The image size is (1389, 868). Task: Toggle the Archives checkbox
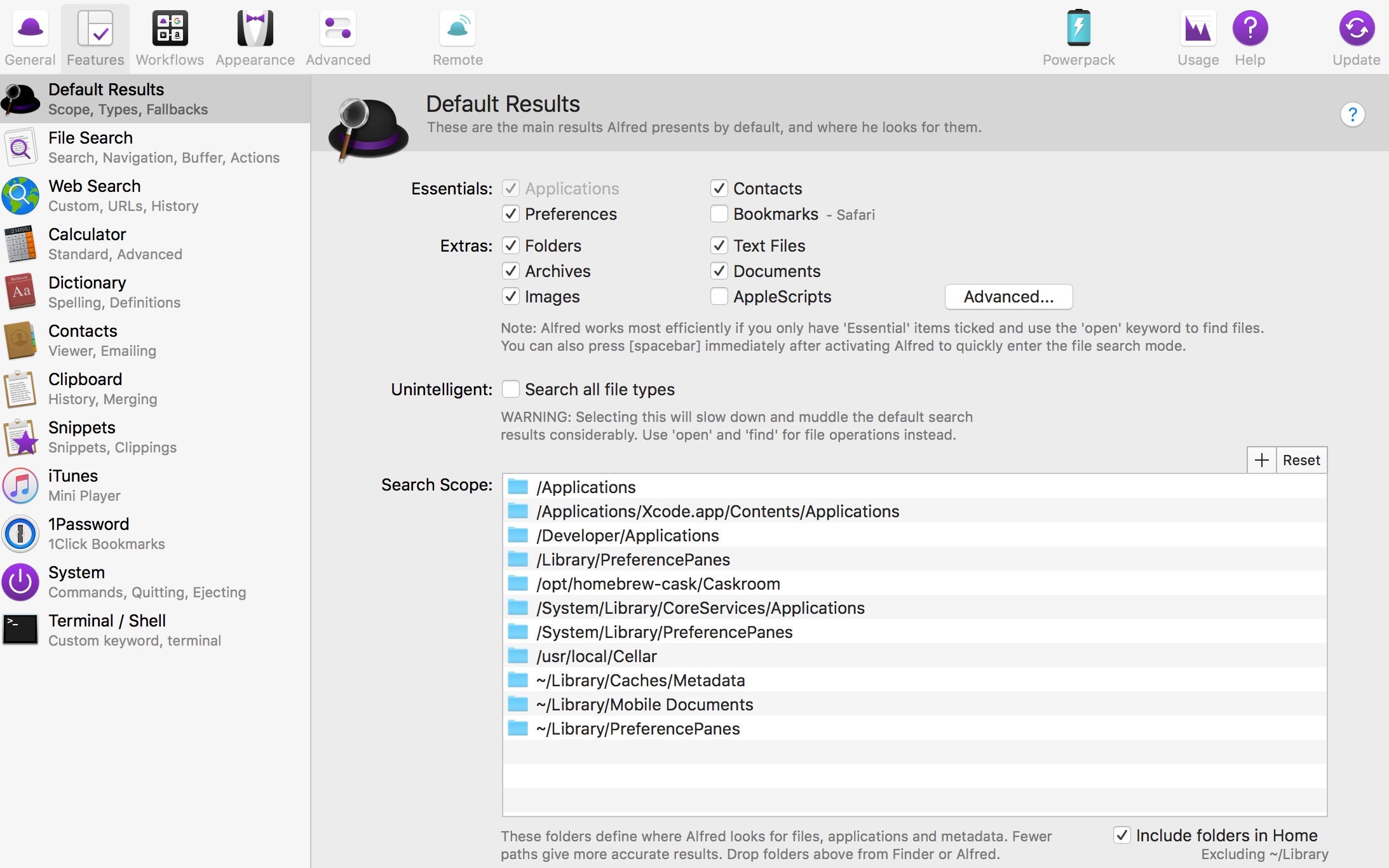pos(511,271)
